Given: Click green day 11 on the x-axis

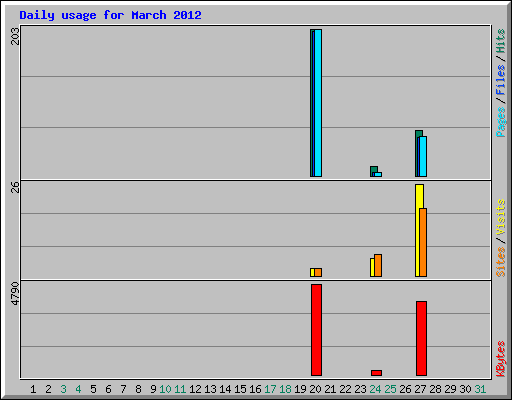Looking at the screenshot, I should point(180,389).
